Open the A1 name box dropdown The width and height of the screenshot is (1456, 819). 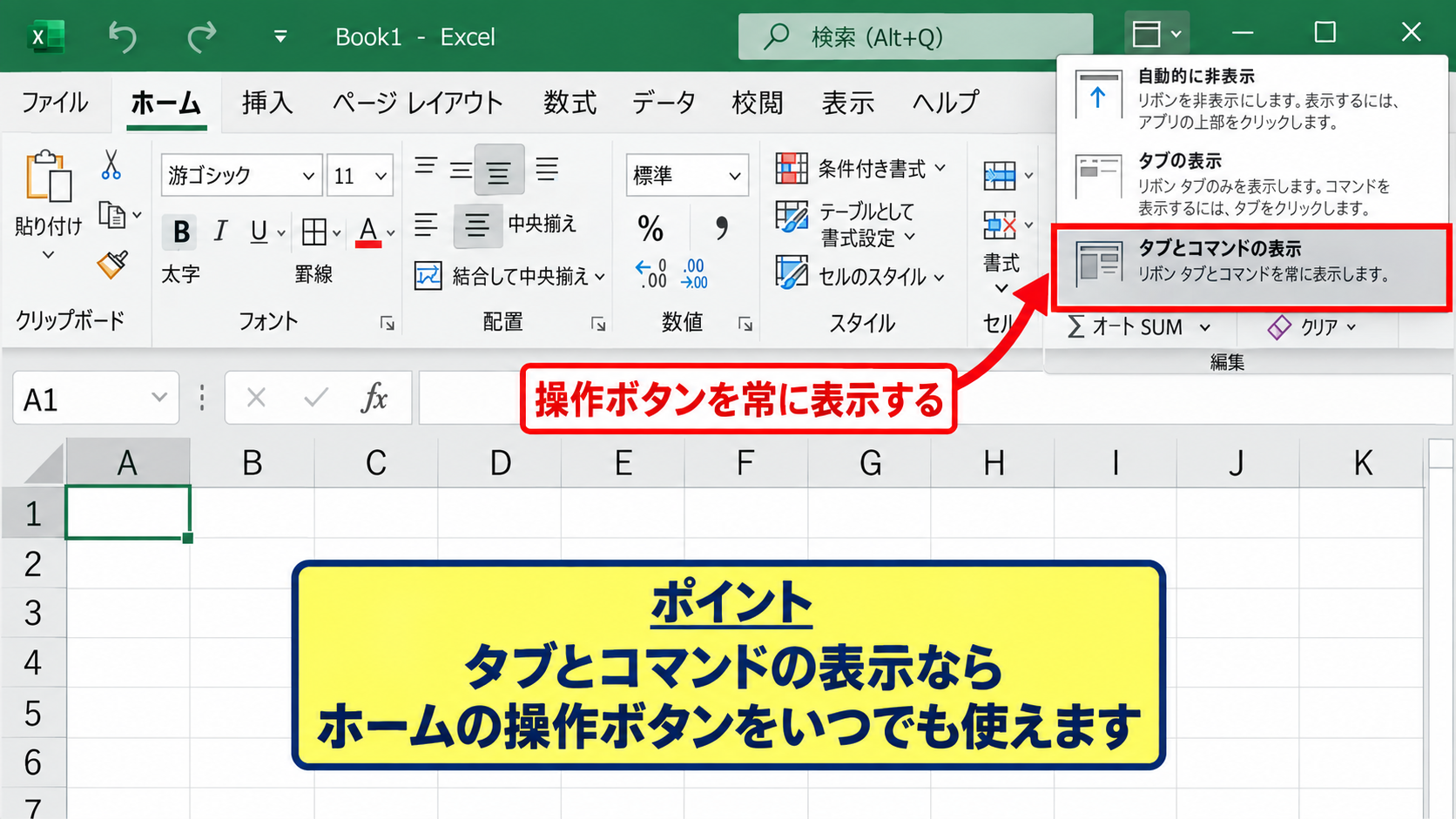tap(159, 398)
